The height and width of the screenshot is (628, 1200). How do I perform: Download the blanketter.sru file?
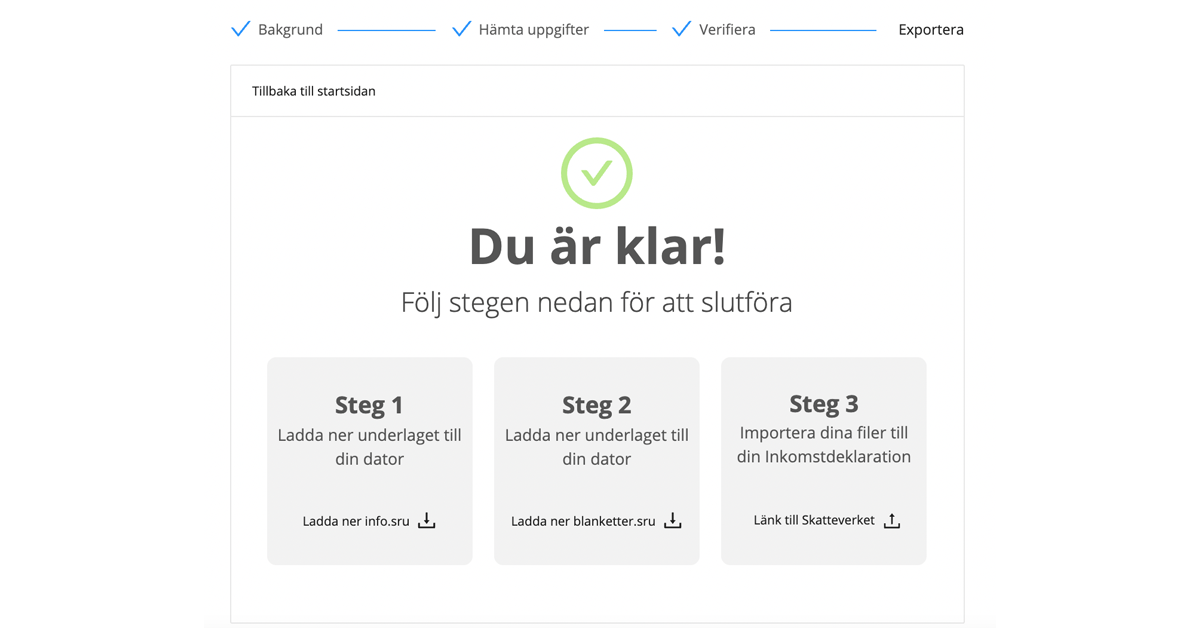point(583,521)
